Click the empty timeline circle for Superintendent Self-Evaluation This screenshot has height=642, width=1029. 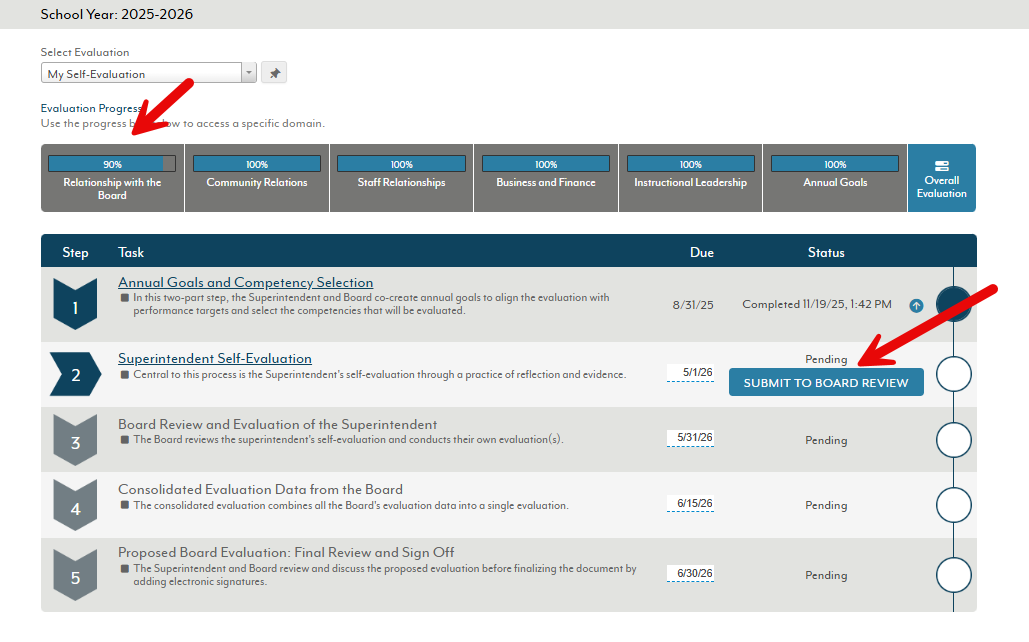953,375
